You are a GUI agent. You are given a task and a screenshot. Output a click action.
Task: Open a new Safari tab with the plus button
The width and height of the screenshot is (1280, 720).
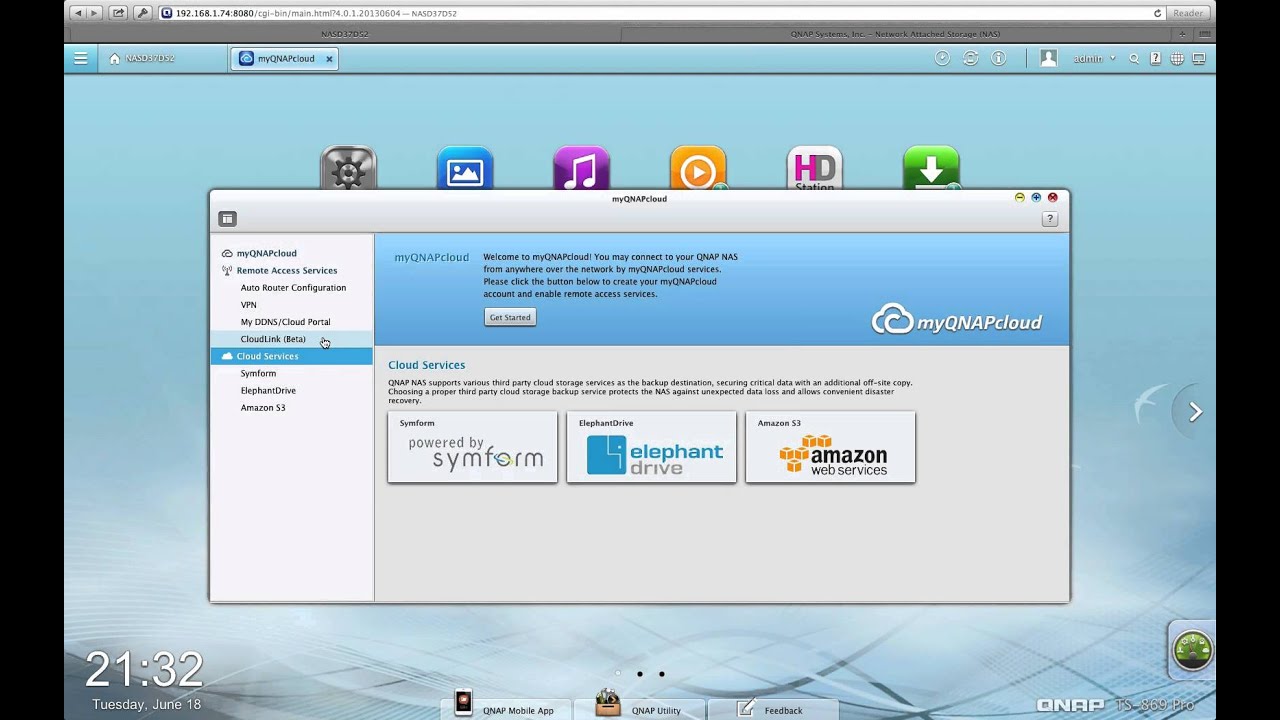point(1182,34)
